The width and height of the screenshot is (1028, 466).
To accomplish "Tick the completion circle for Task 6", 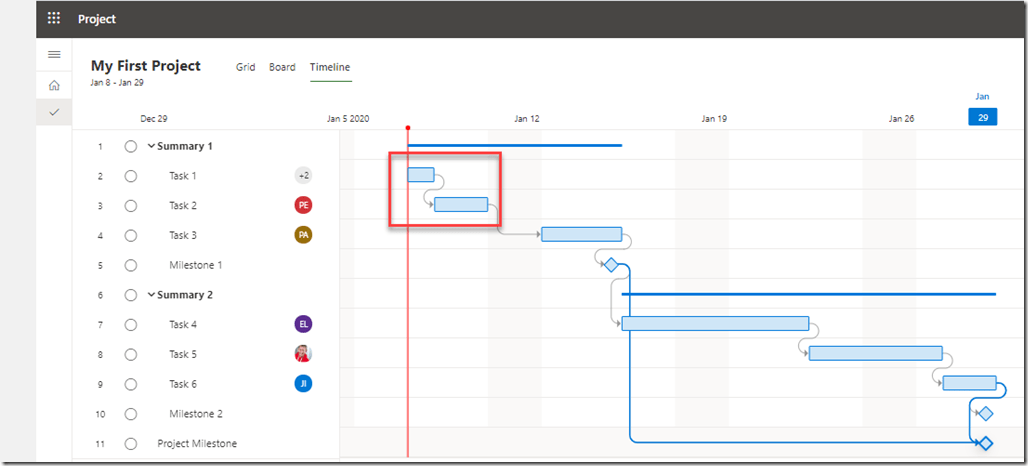I will [131, 384].
